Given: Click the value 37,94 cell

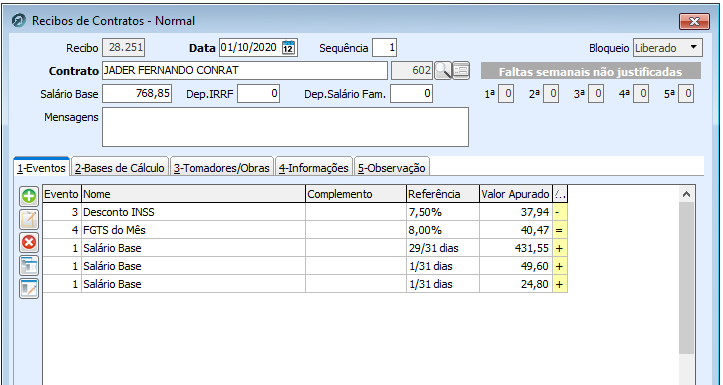Looking at the screenshot, I should pos(516,212).
